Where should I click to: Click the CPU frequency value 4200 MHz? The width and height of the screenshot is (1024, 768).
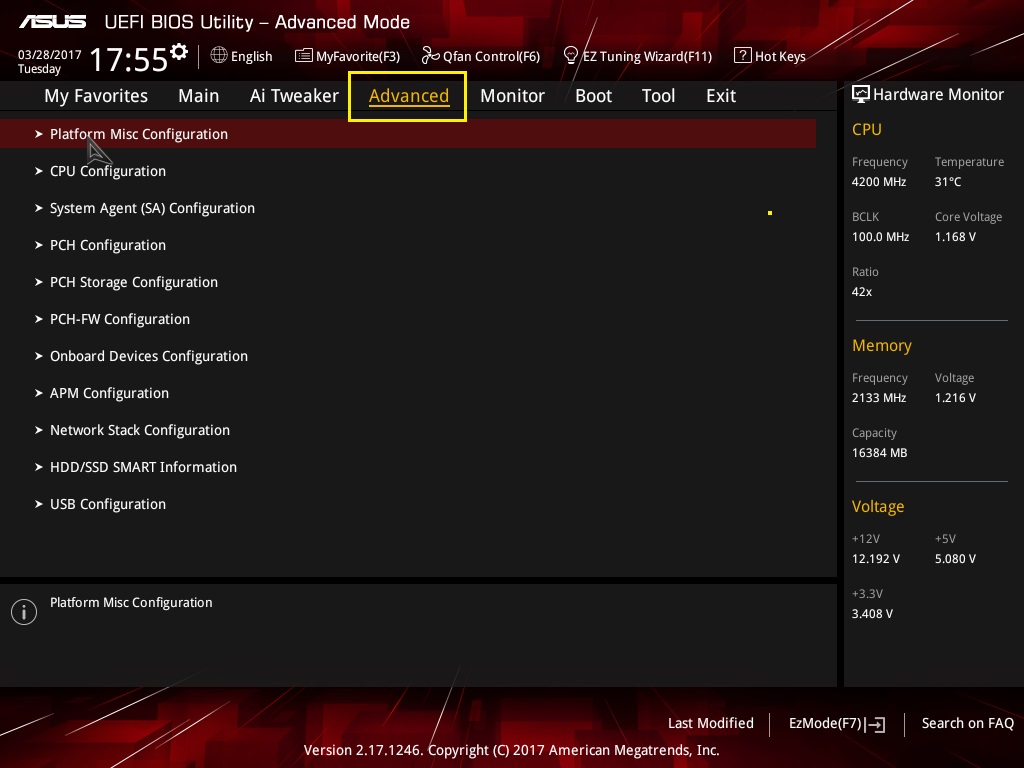click(879, 182)
